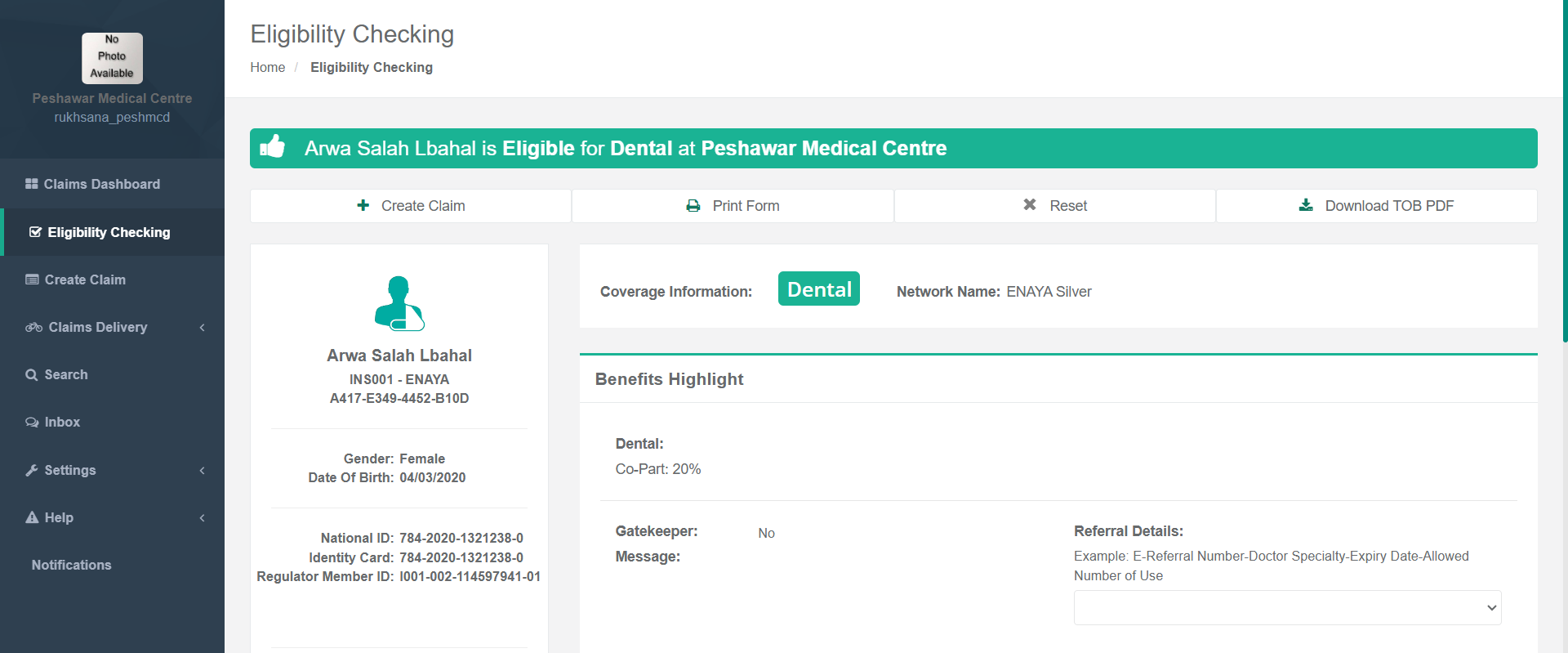Click the Download TOB PDF button
The width and height of the screenshot is (1568, 653).
click(1376, 206)
